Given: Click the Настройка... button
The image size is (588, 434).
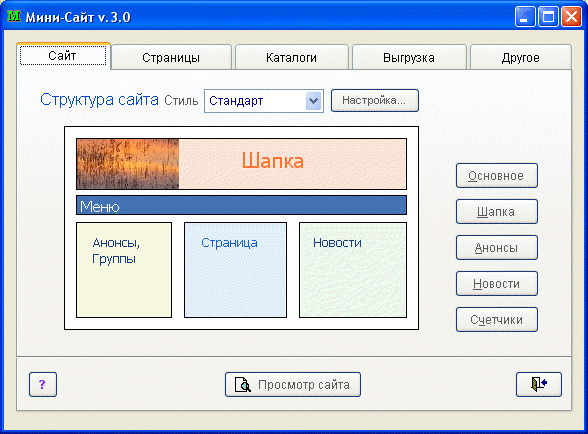Looking at the screenshot, I should pos(374,100).
